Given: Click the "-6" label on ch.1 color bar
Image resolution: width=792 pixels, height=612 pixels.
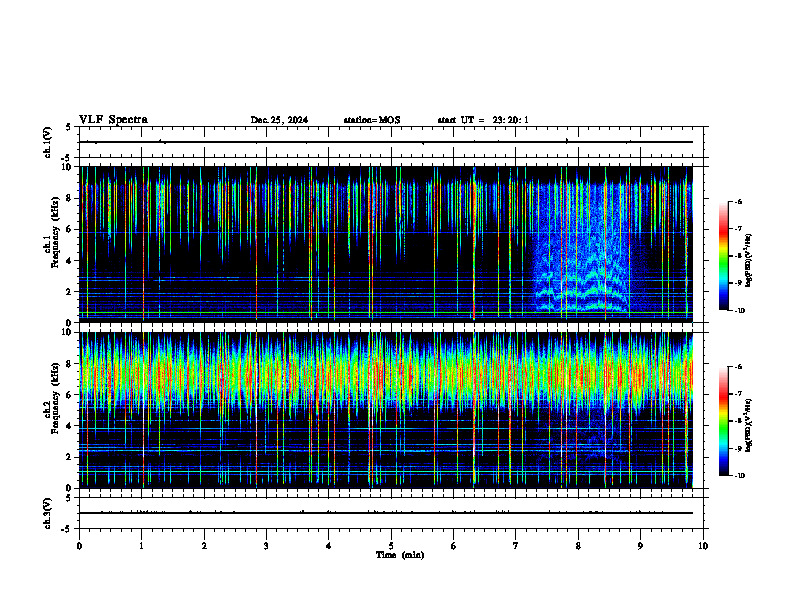Looking at the screenshot, I should click(x=738, y=202).
